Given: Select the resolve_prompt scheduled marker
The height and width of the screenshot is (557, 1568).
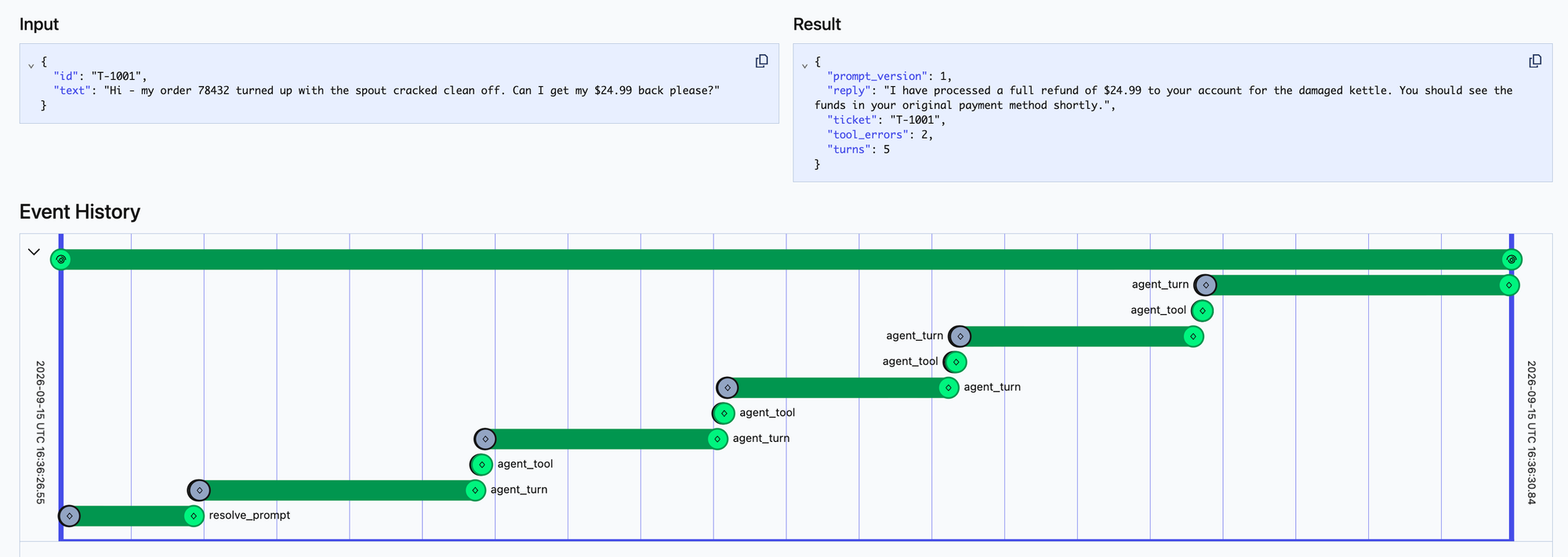Looking at the screenshot, I should pos(70,515).
